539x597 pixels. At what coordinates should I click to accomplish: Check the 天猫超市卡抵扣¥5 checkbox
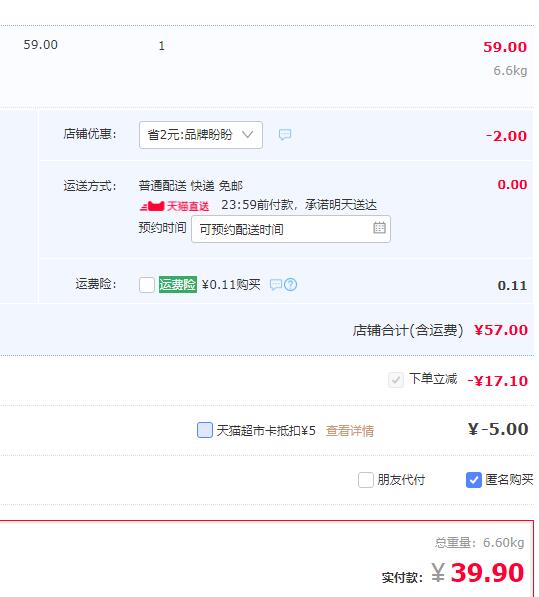pos(205,430)
